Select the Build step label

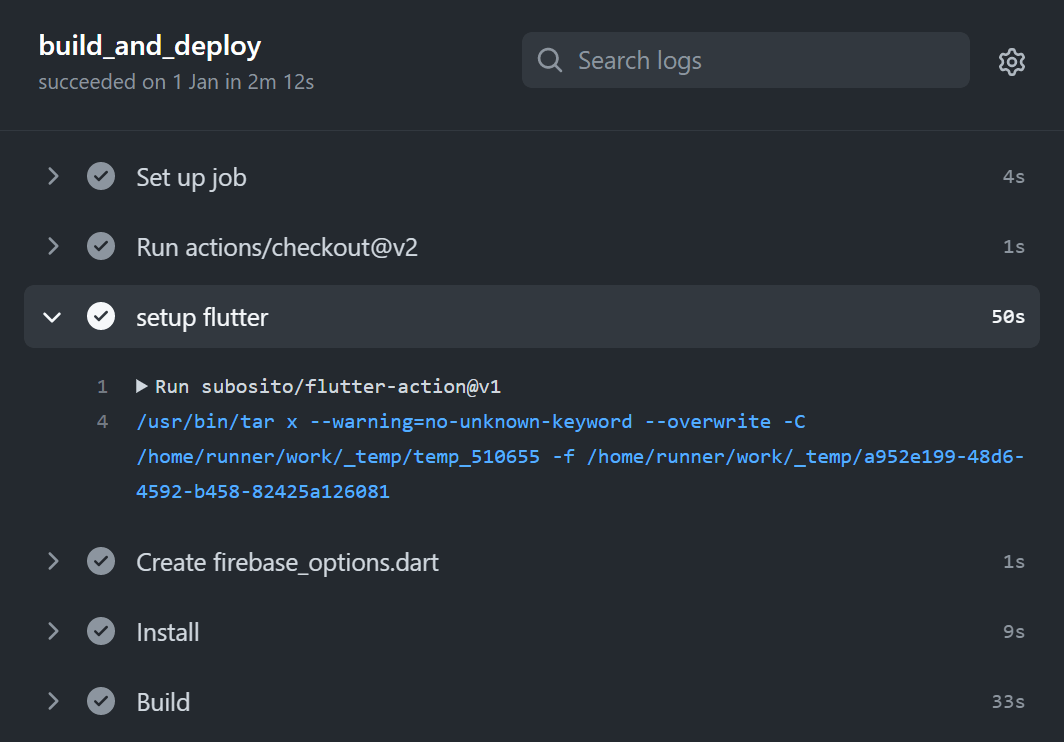(x=164, y=702)
